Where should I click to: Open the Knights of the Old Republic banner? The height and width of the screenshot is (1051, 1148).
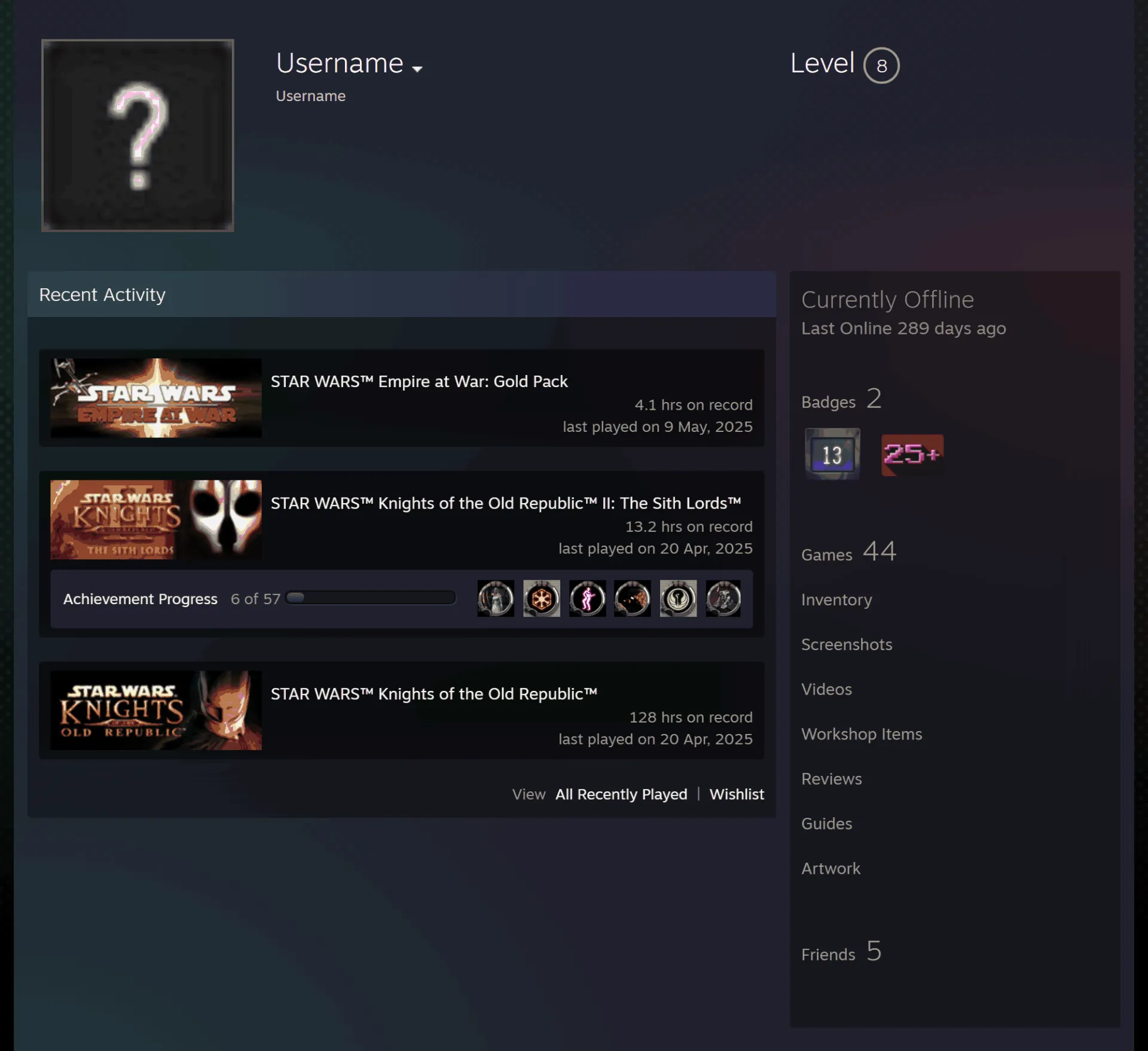(x=156, y=711)
